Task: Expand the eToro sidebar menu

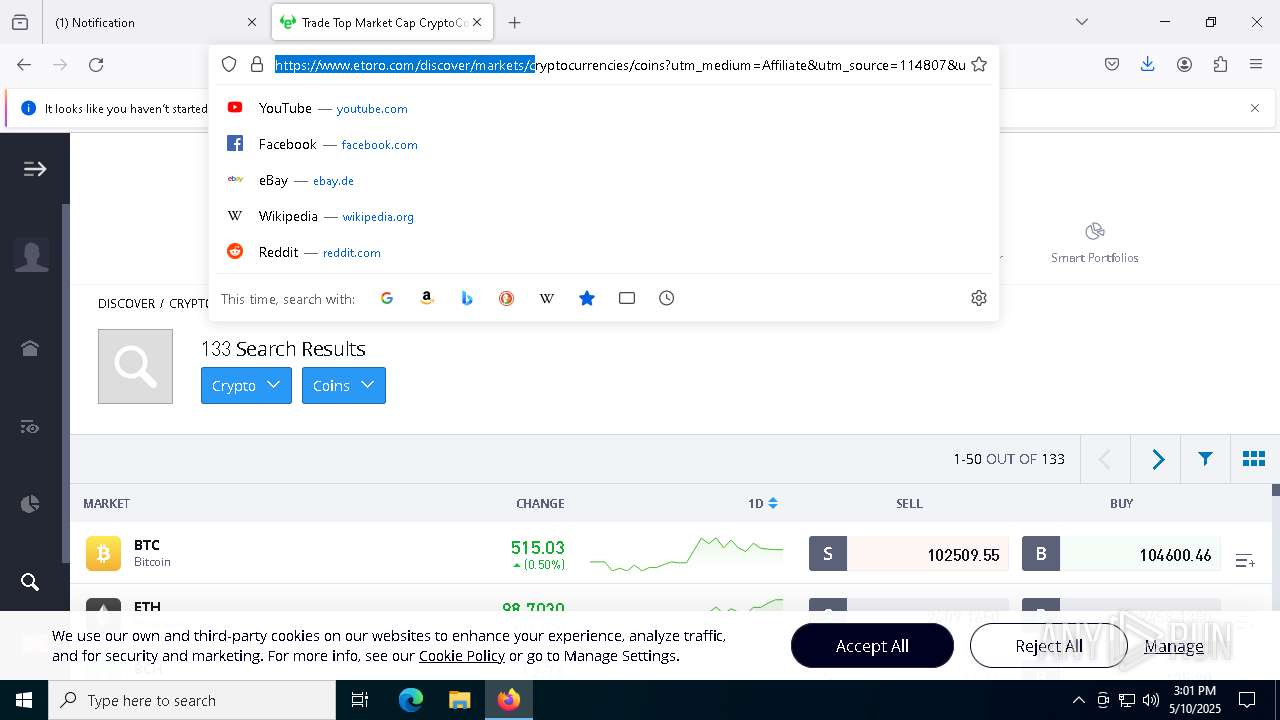Action: pyautogui.click(x=35, y=169)
